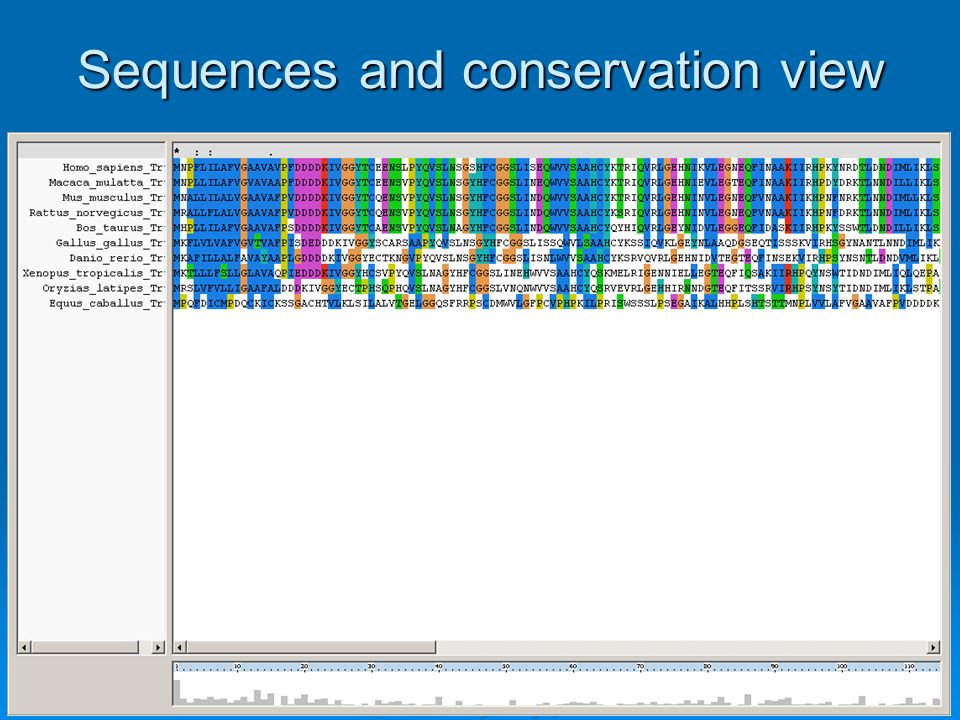The image size is (960, 720).
Task: Click the tall conservation bar at column 1
Action: pos(177,692)
